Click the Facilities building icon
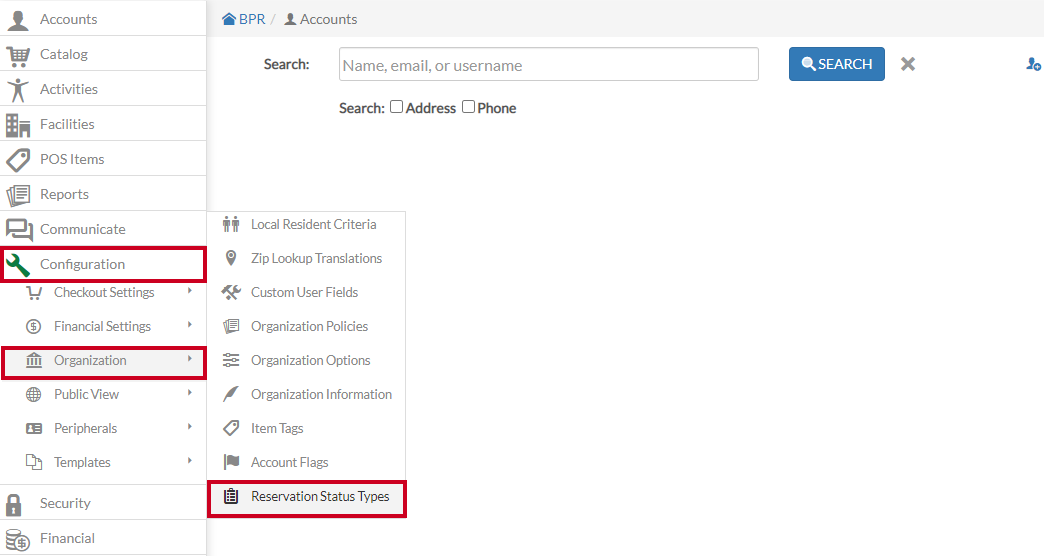Viewport: 1044px width, 556px height. [18, 125]
